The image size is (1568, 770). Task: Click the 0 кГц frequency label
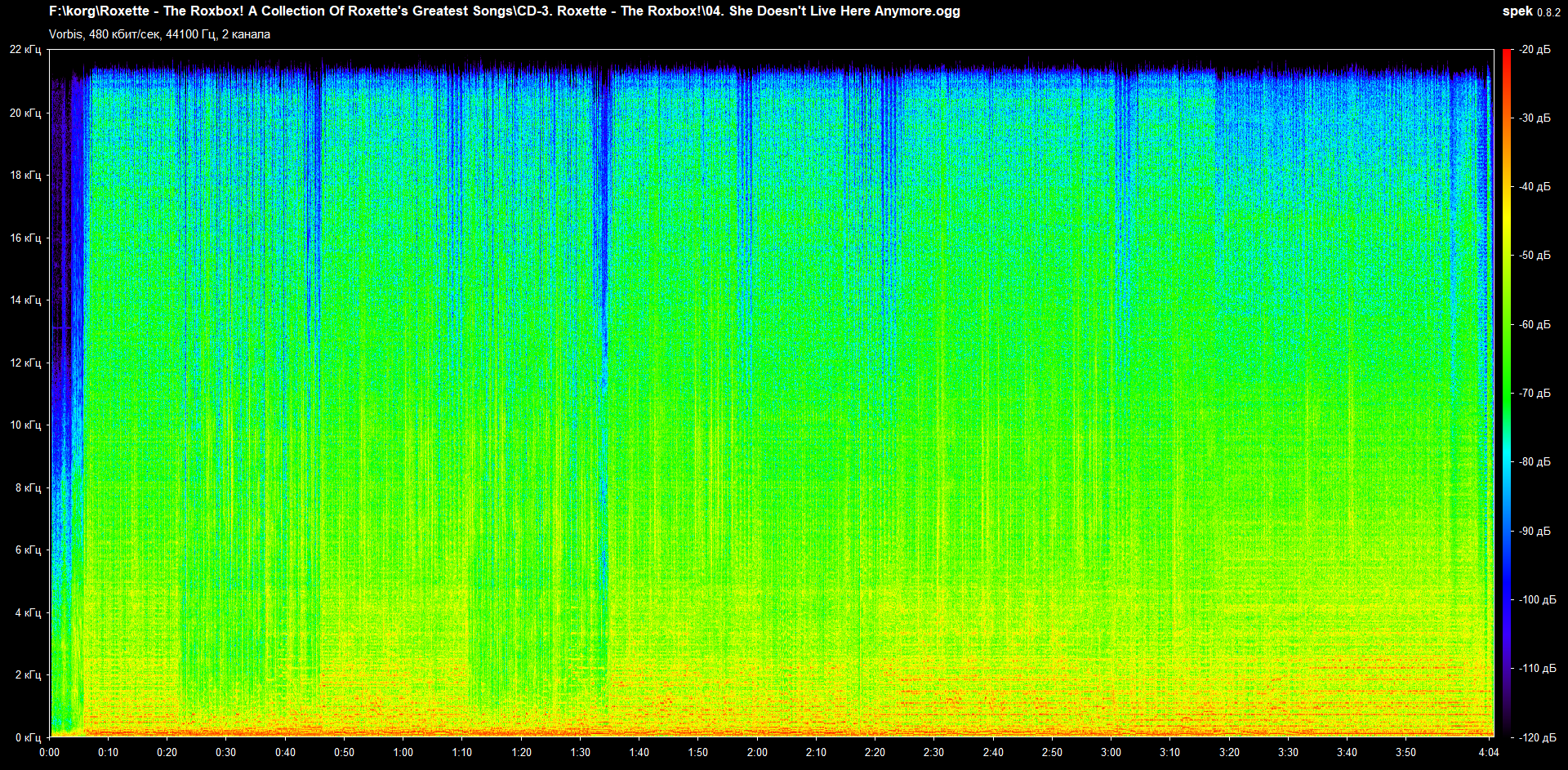pos(28,737)
